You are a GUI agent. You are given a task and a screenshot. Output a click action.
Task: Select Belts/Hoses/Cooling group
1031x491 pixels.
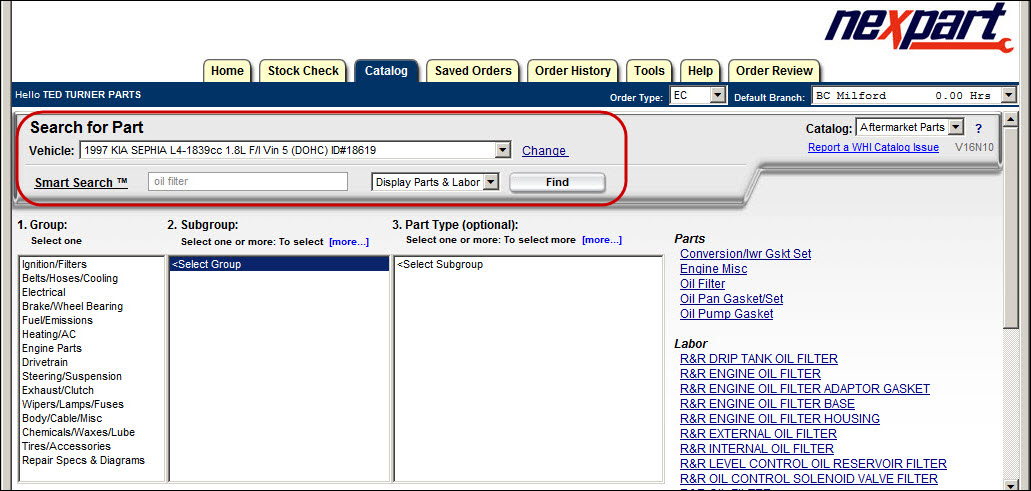point(70,278)
